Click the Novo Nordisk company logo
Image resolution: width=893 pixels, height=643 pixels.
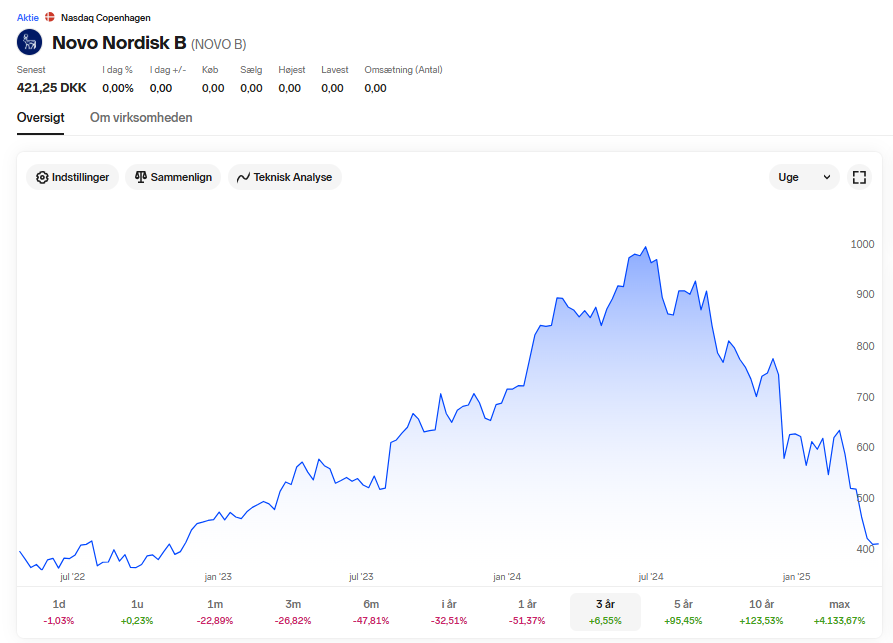pos(30,42)
